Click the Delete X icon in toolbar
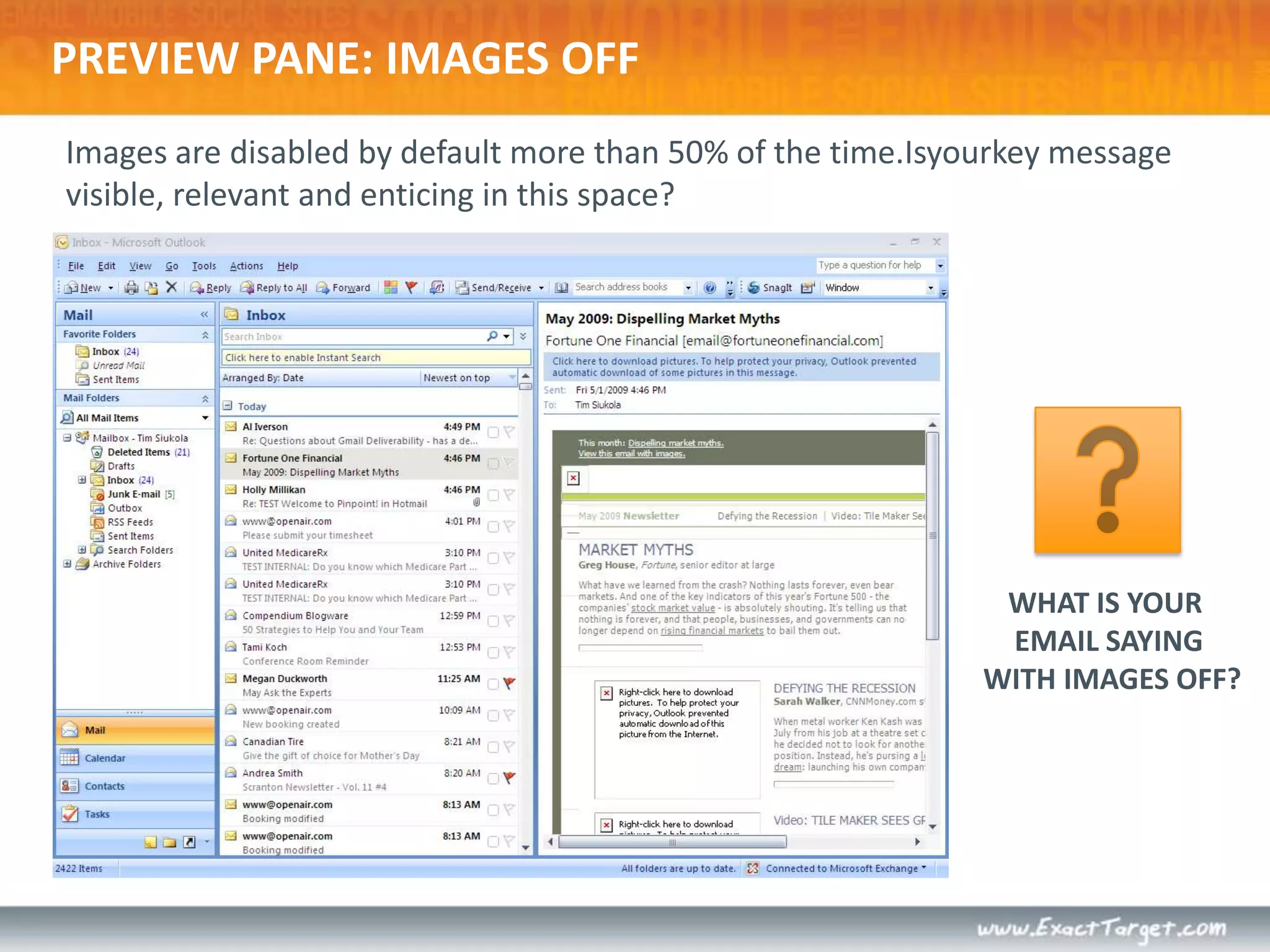 pyautogui.click(x=172, y=287)
